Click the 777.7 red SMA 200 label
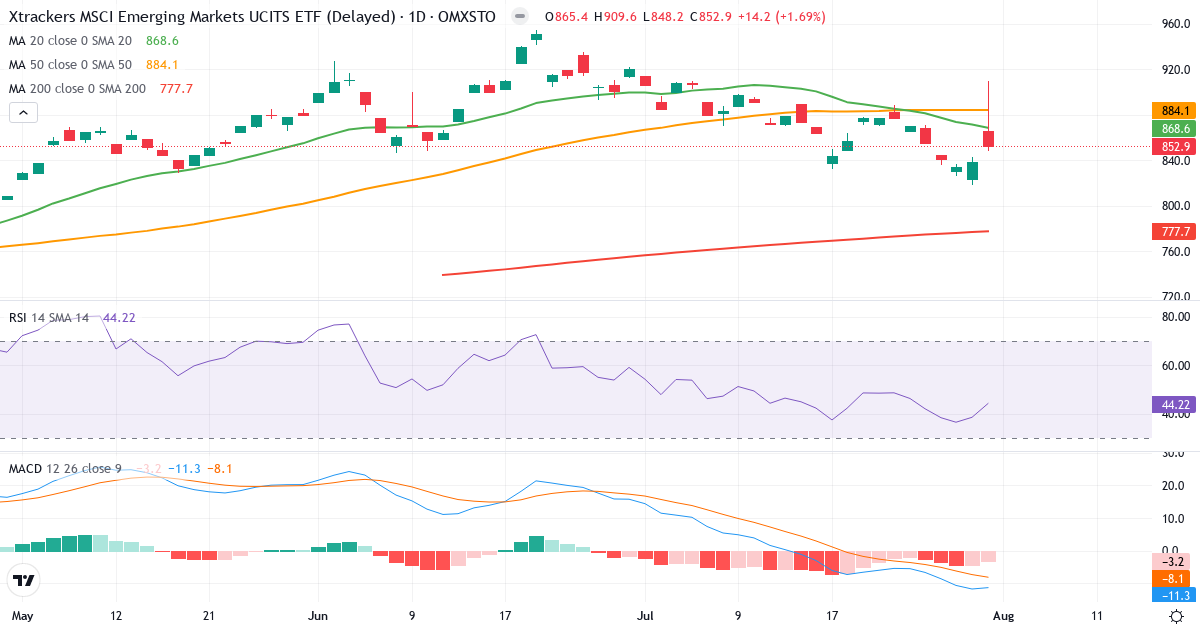1200x630 pixels. click(x=1174, y=231)
